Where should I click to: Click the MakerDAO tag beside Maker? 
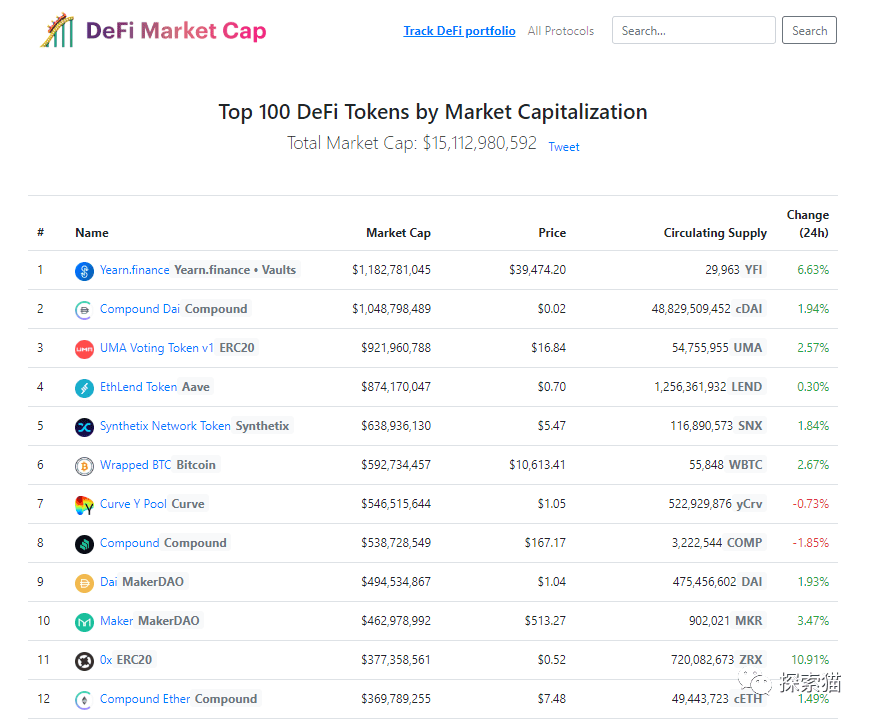169,621
